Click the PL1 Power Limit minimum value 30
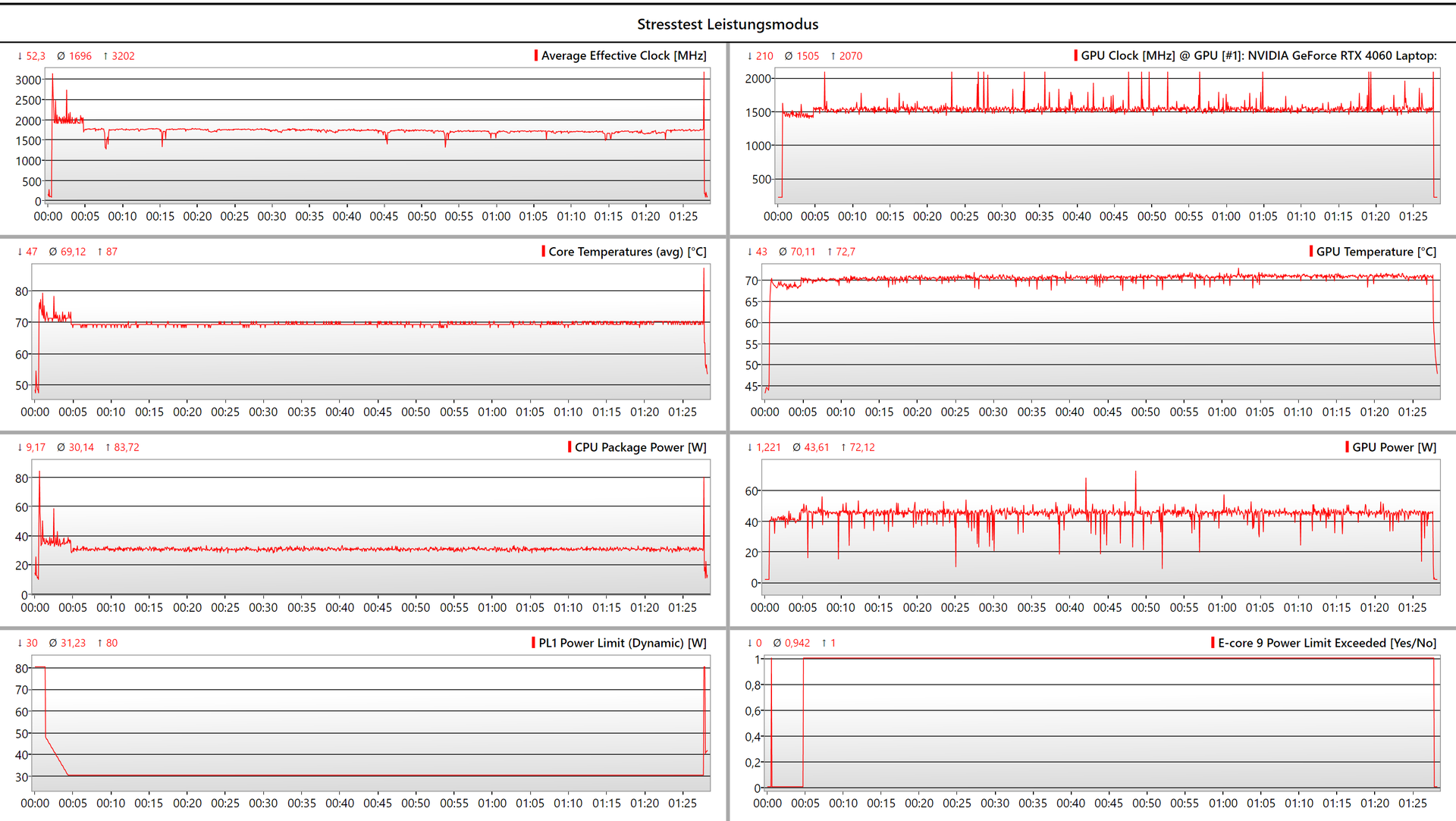1456x821 pixels. 32,643
